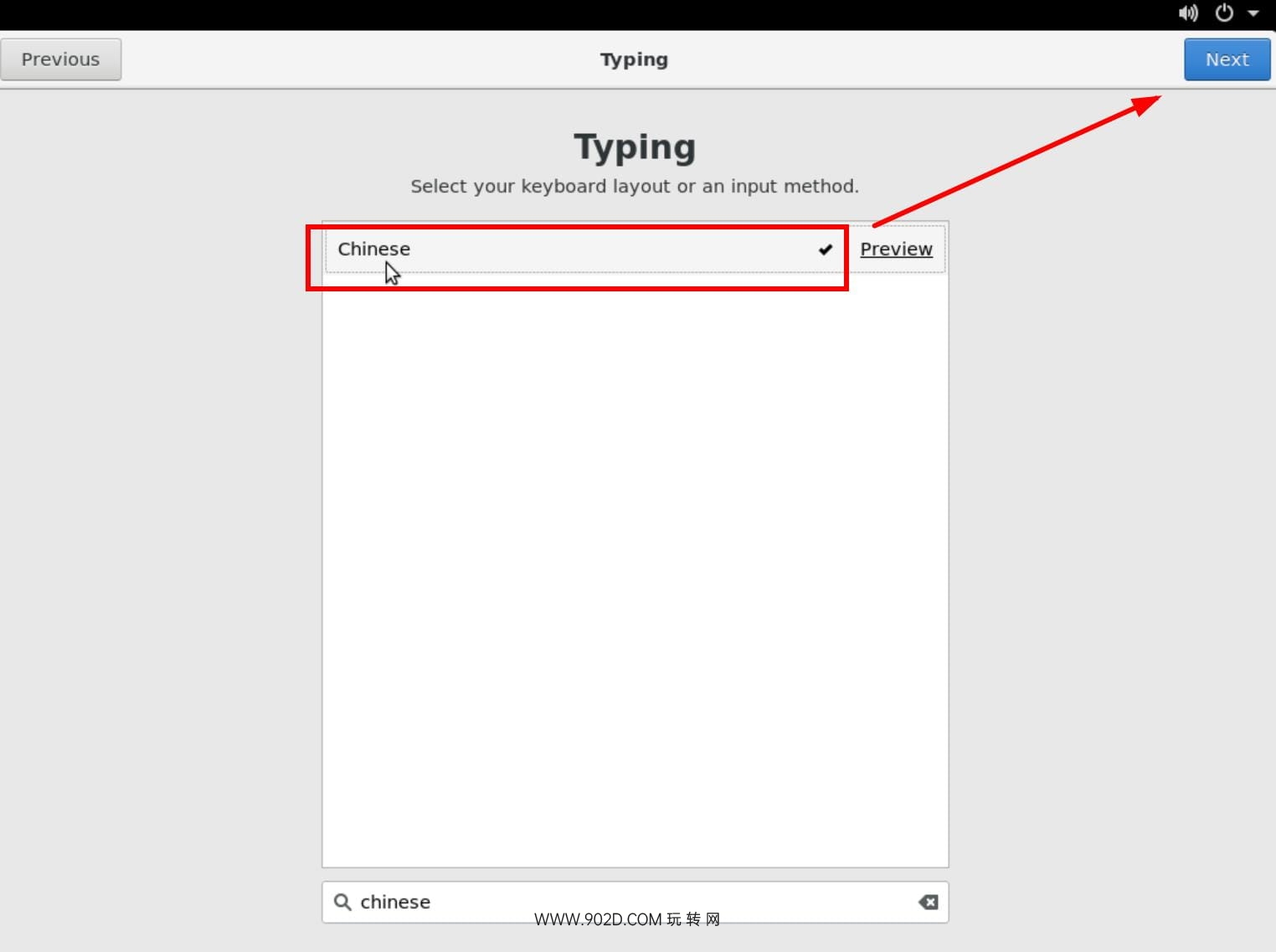Click the power icon in top bar
This screenshot has width=1276, height=952.
click(1224, 13)
